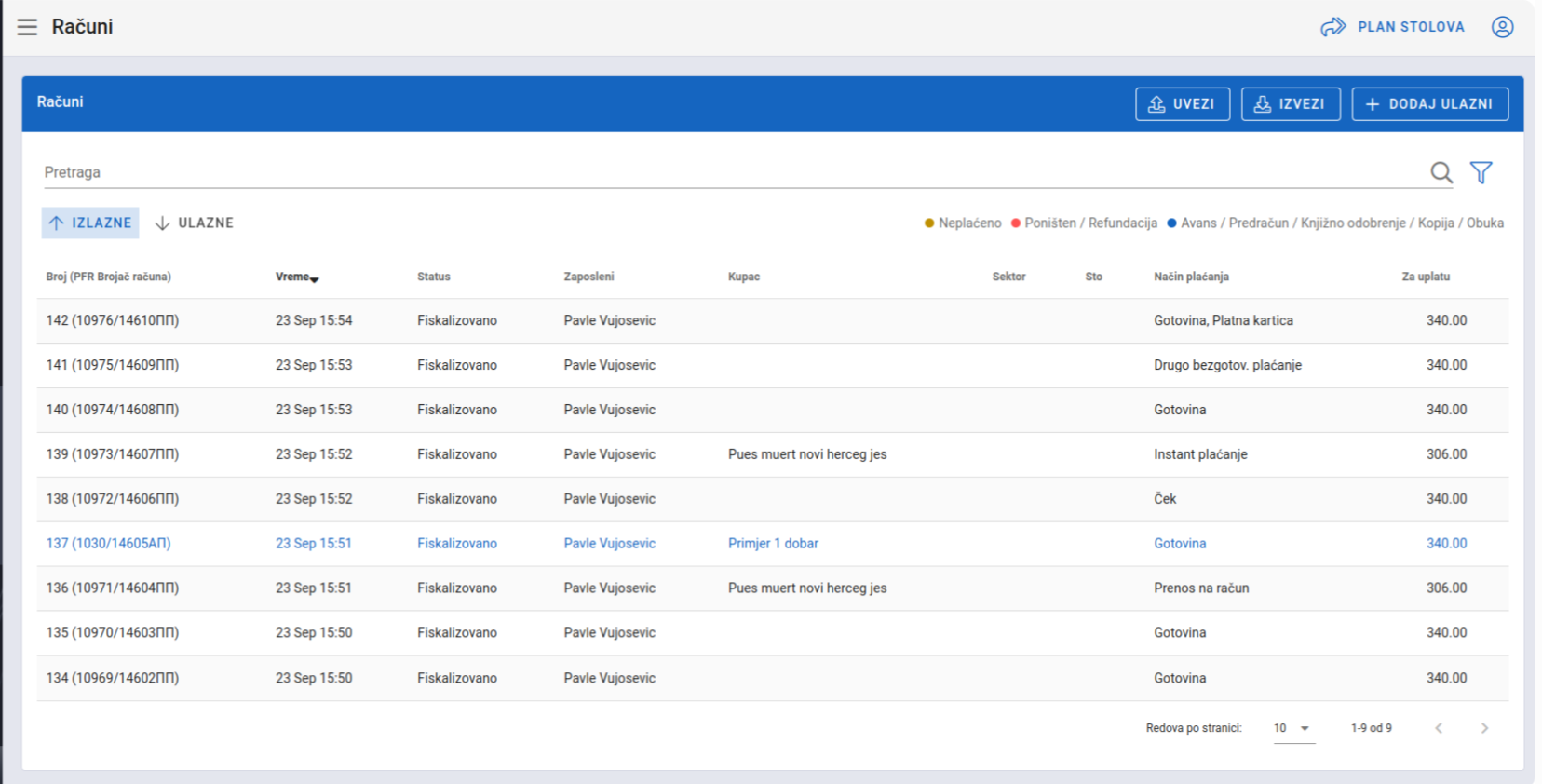Viewport: 1542px width, 784px height.
Task: Go to next page arrow
Action: pos(1484,728)
